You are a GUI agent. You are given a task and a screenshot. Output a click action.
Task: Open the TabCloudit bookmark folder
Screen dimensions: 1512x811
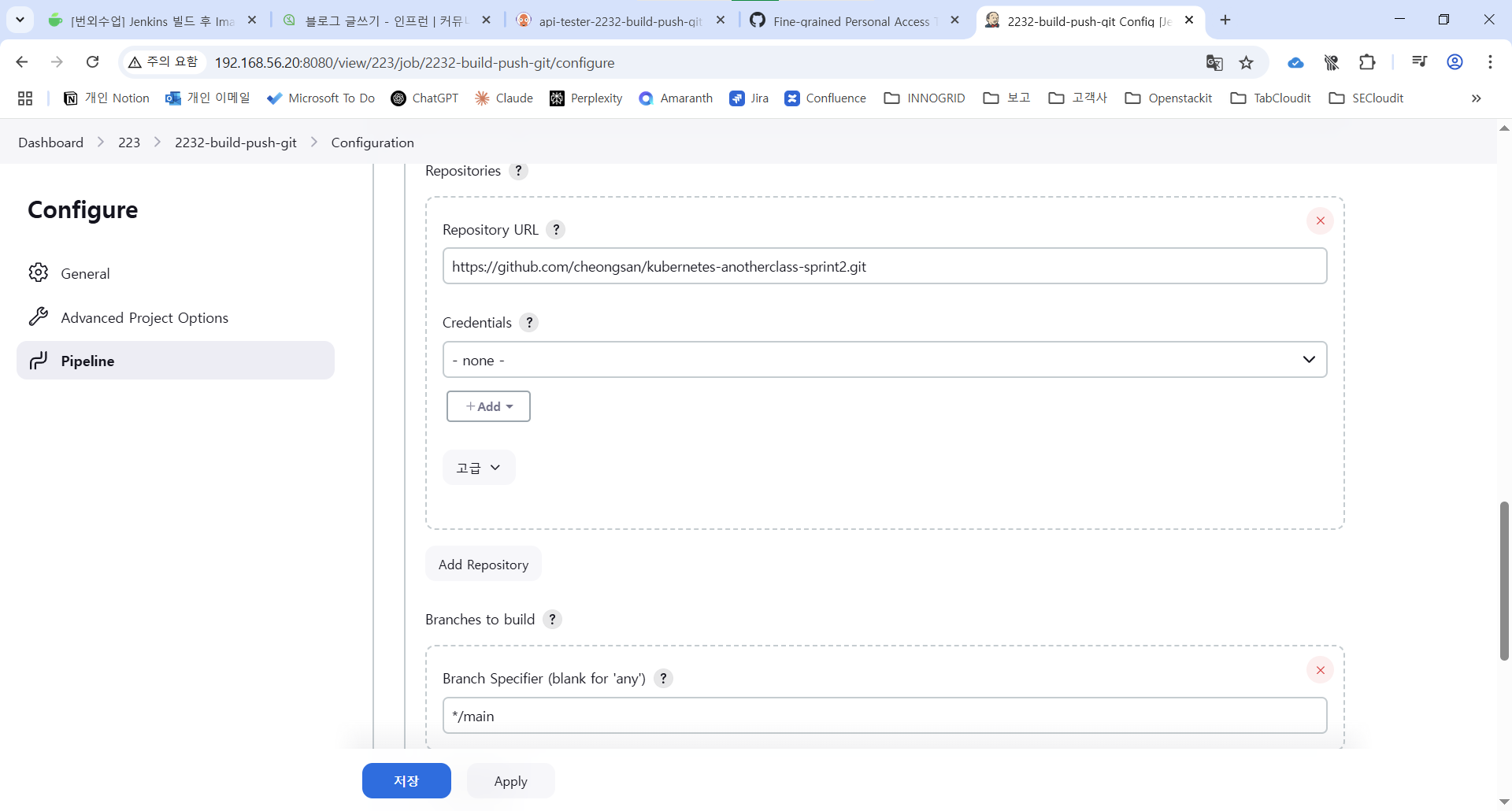(x=1271, y=98)
